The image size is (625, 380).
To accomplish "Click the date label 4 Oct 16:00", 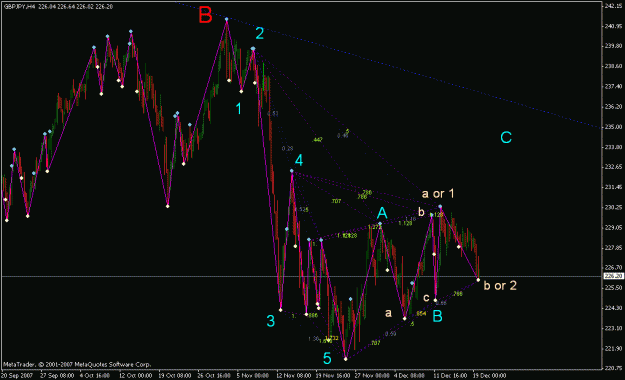I will coord(95,375).
